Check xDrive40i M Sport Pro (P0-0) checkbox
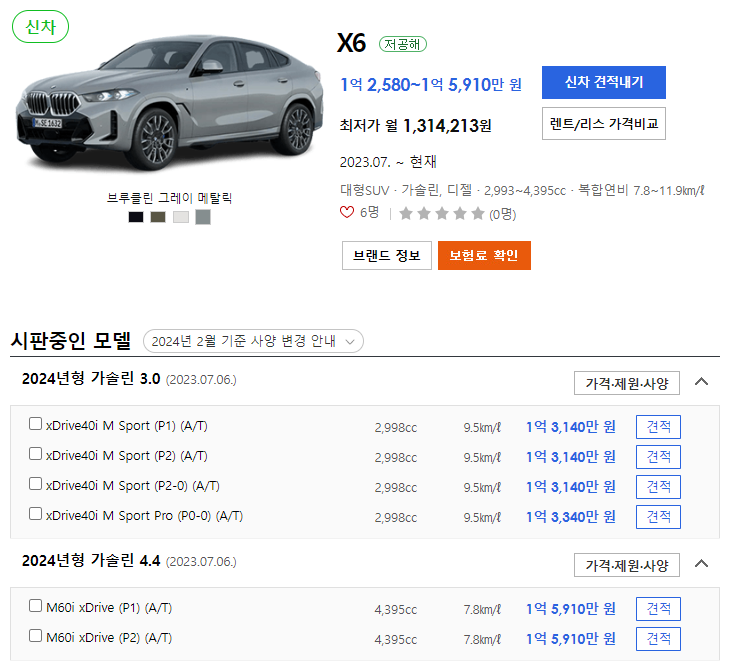 36,514
